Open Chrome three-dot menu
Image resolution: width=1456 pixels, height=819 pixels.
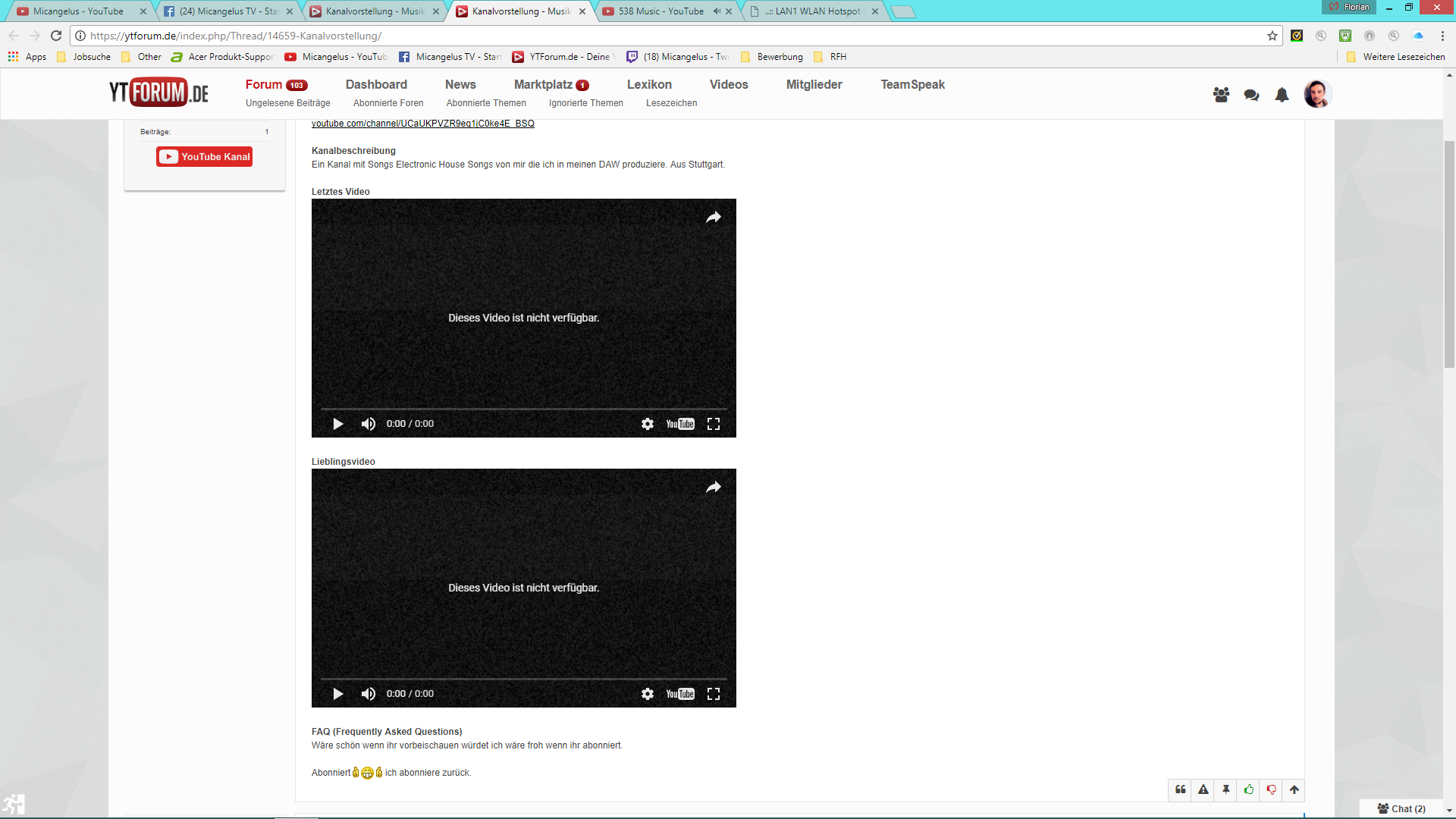click(1442, 36)
